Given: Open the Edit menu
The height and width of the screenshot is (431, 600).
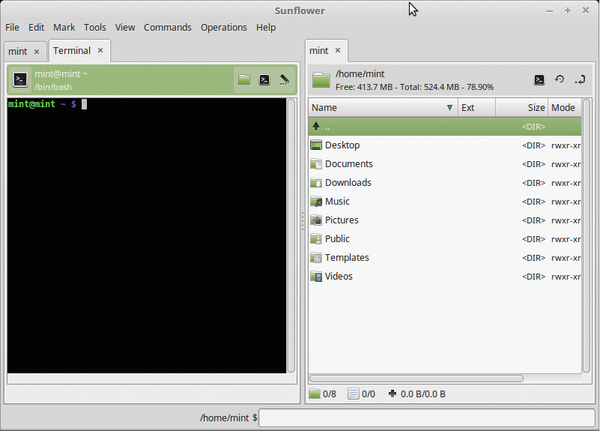Looking at the screenshot, I should pos(36,28).
